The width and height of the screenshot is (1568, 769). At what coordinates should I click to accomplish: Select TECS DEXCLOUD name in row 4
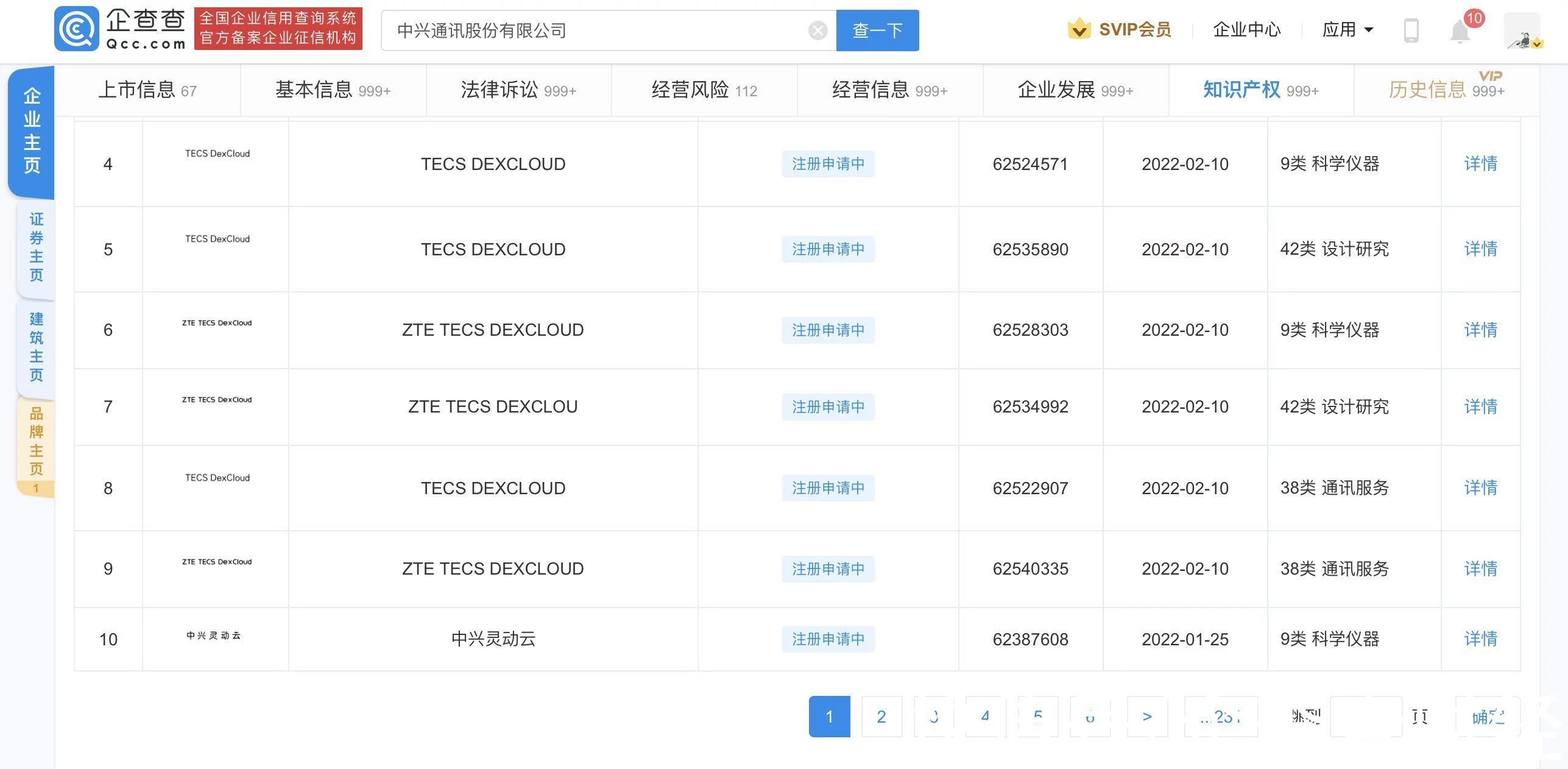(493, 164)
